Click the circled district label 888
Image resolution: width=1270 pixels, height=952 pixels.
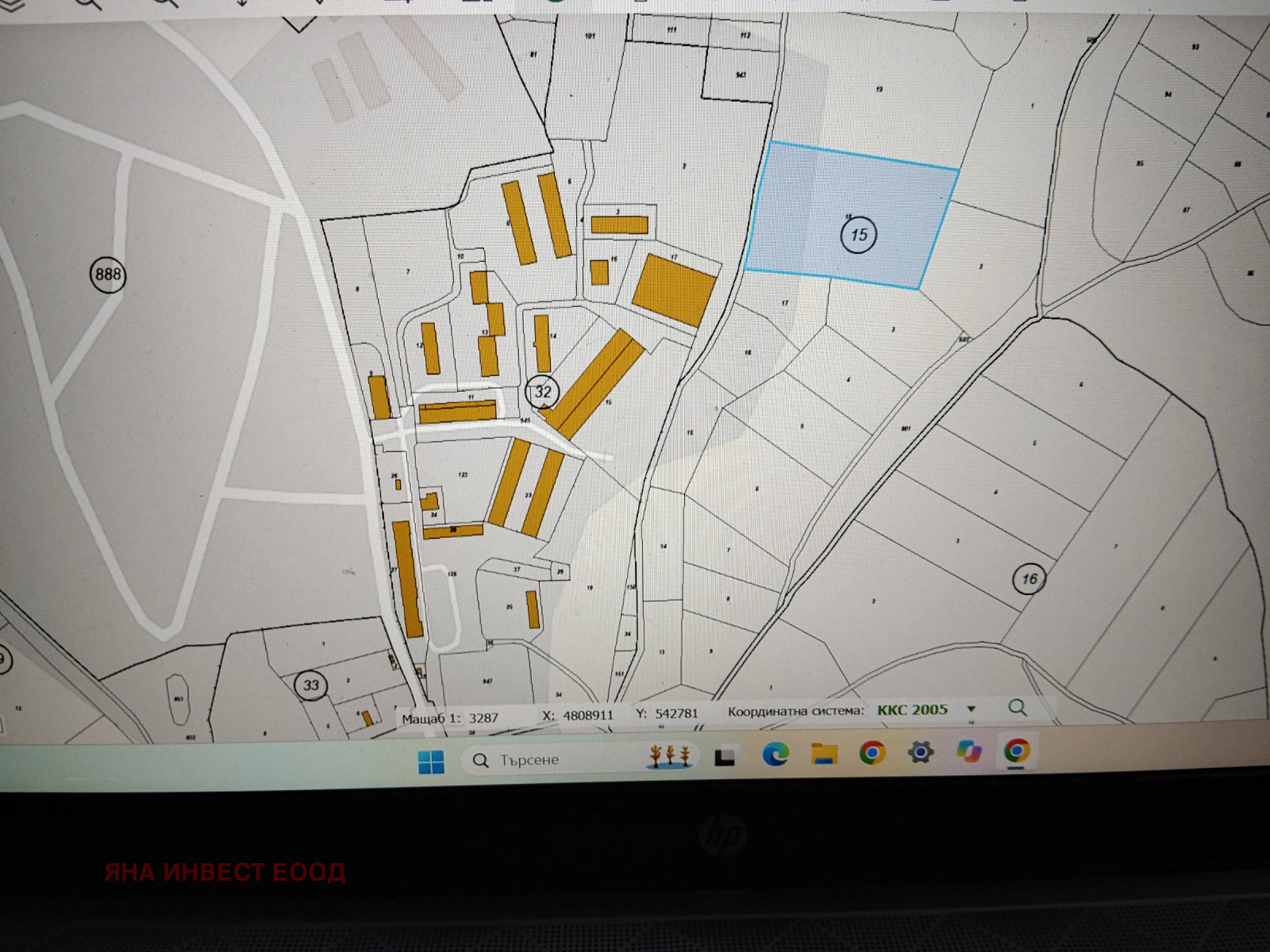pyautogui.click(x=108, y=274)
